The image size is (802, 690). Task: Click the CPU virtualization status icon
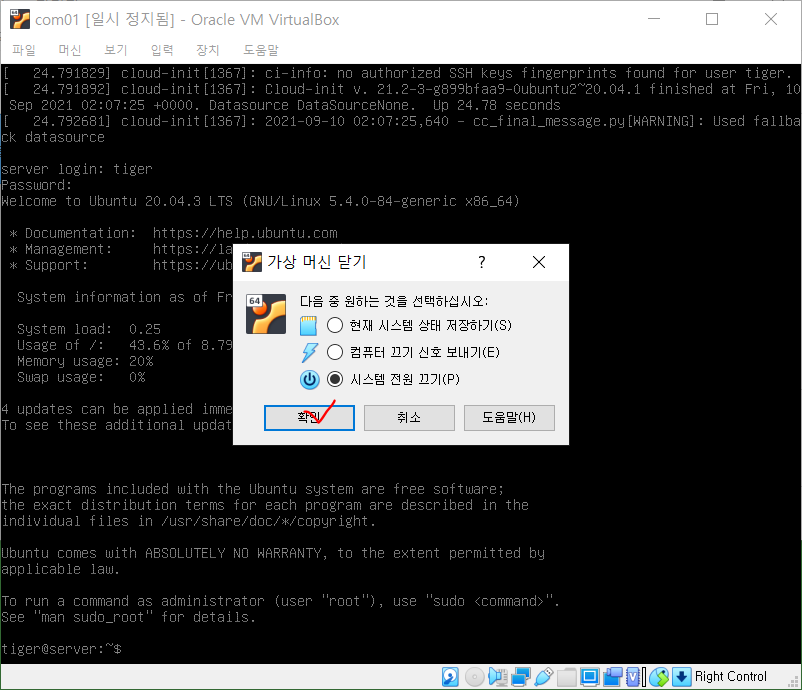pos(633,677)
